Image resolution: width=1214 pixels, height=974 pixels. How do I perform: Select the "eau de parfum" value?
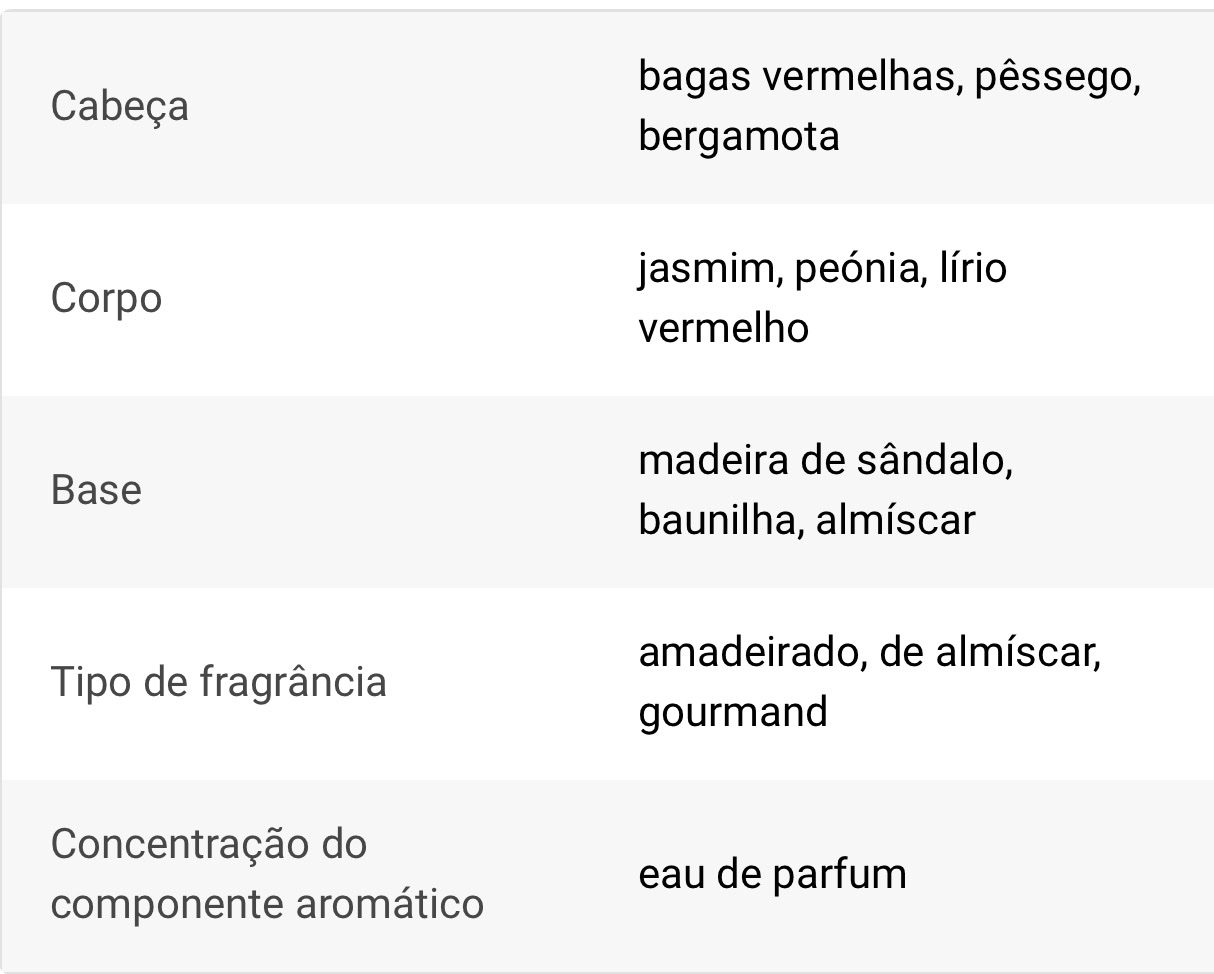coord(772,874)
